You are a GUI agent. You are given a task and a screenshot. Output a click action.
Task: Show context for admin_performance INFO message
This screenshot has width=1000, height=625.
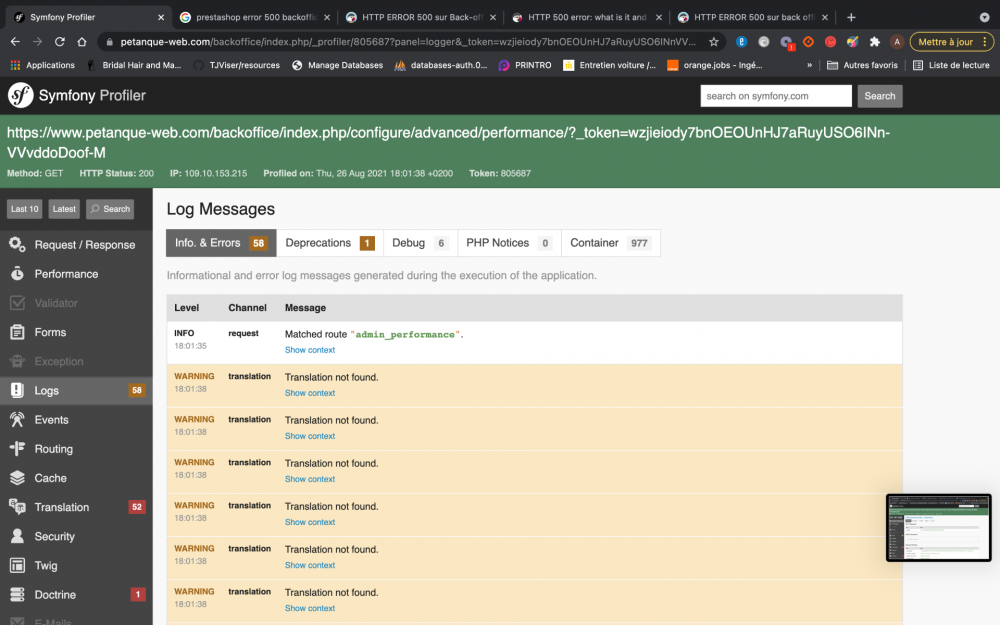tap(310, 349)
